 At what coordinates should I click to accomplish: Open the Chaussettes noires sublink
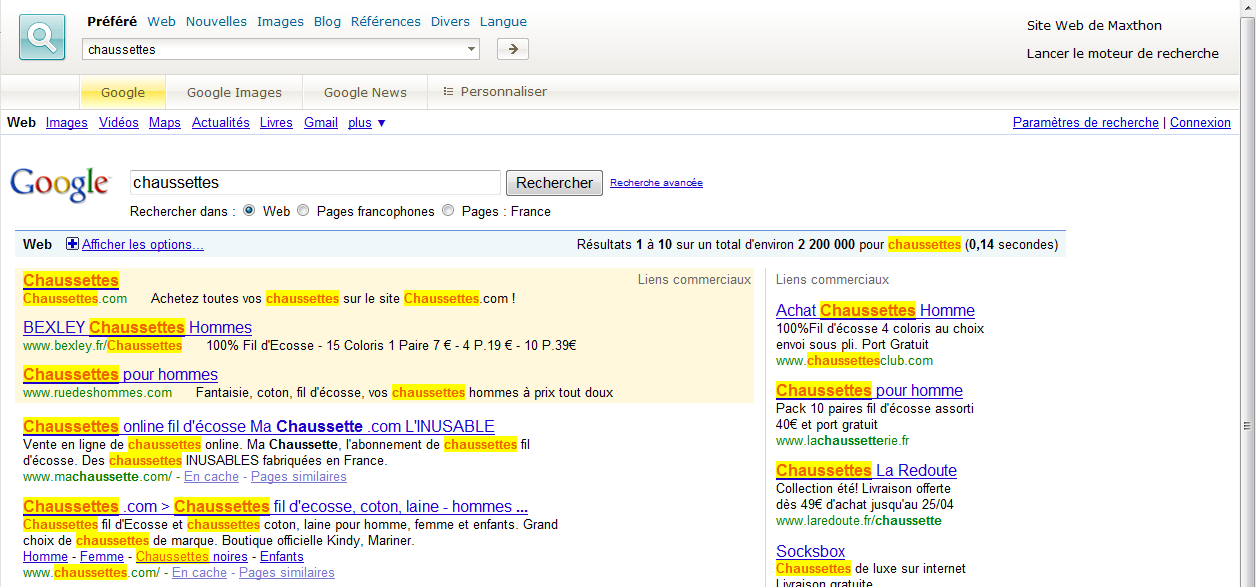192,557
